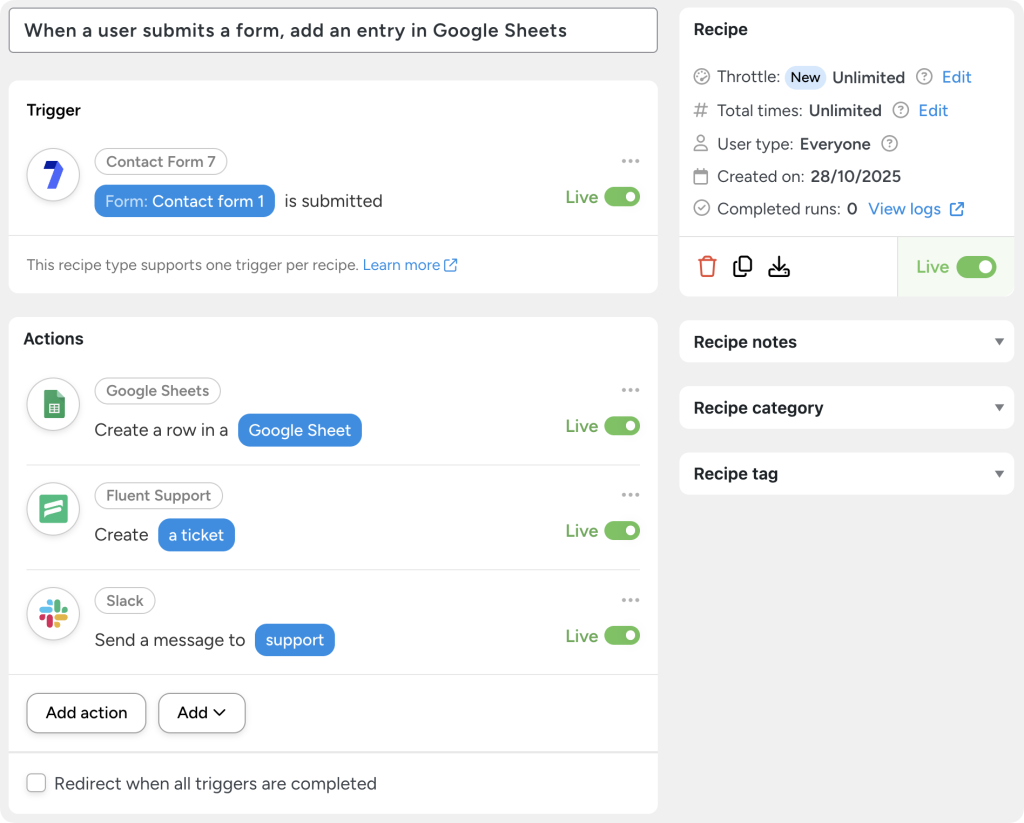The height and width of the screenshot is (823, 1024).
Task: Open the Slack action's three-dot menu
Action: point(630,600)
